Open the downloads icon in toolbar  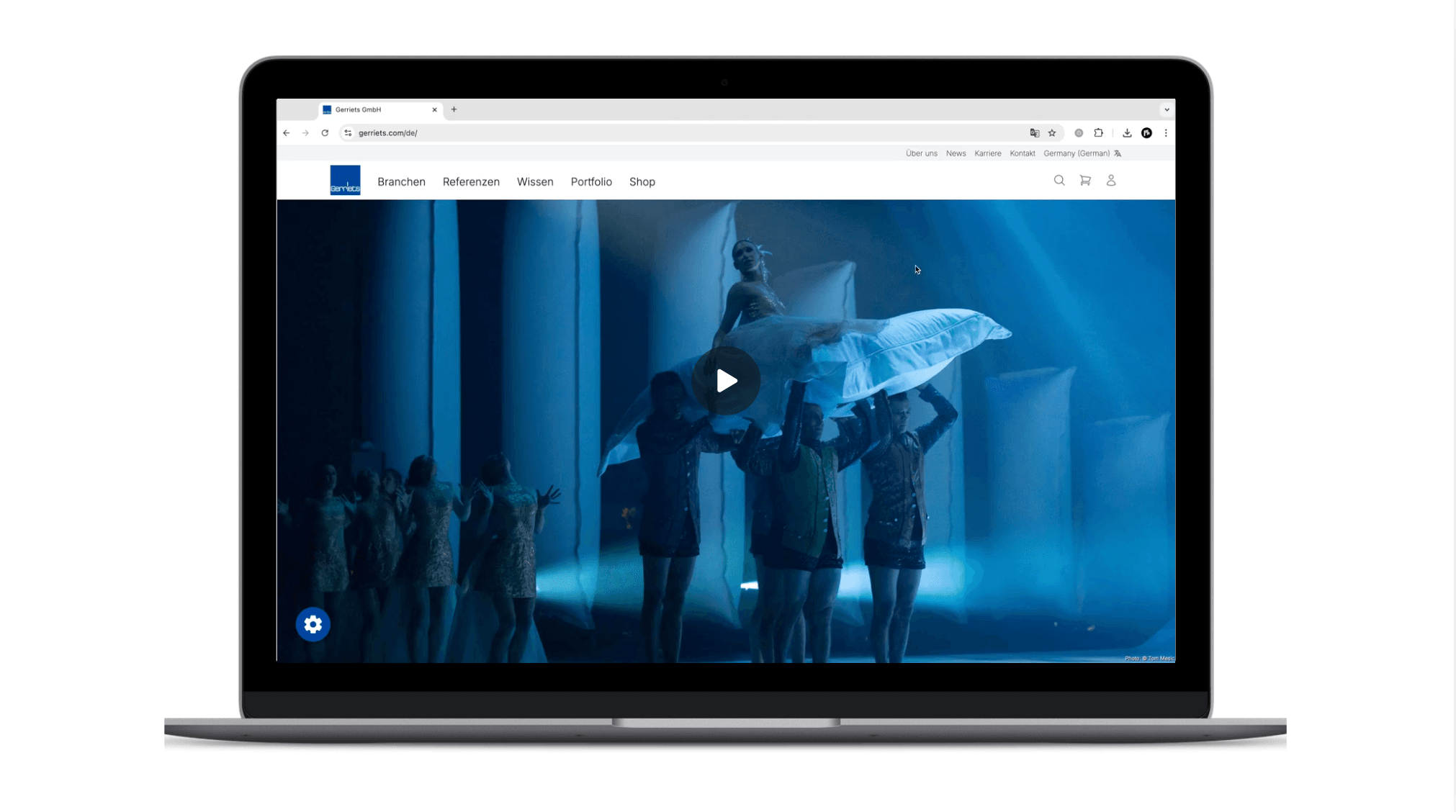(1126, 133)
